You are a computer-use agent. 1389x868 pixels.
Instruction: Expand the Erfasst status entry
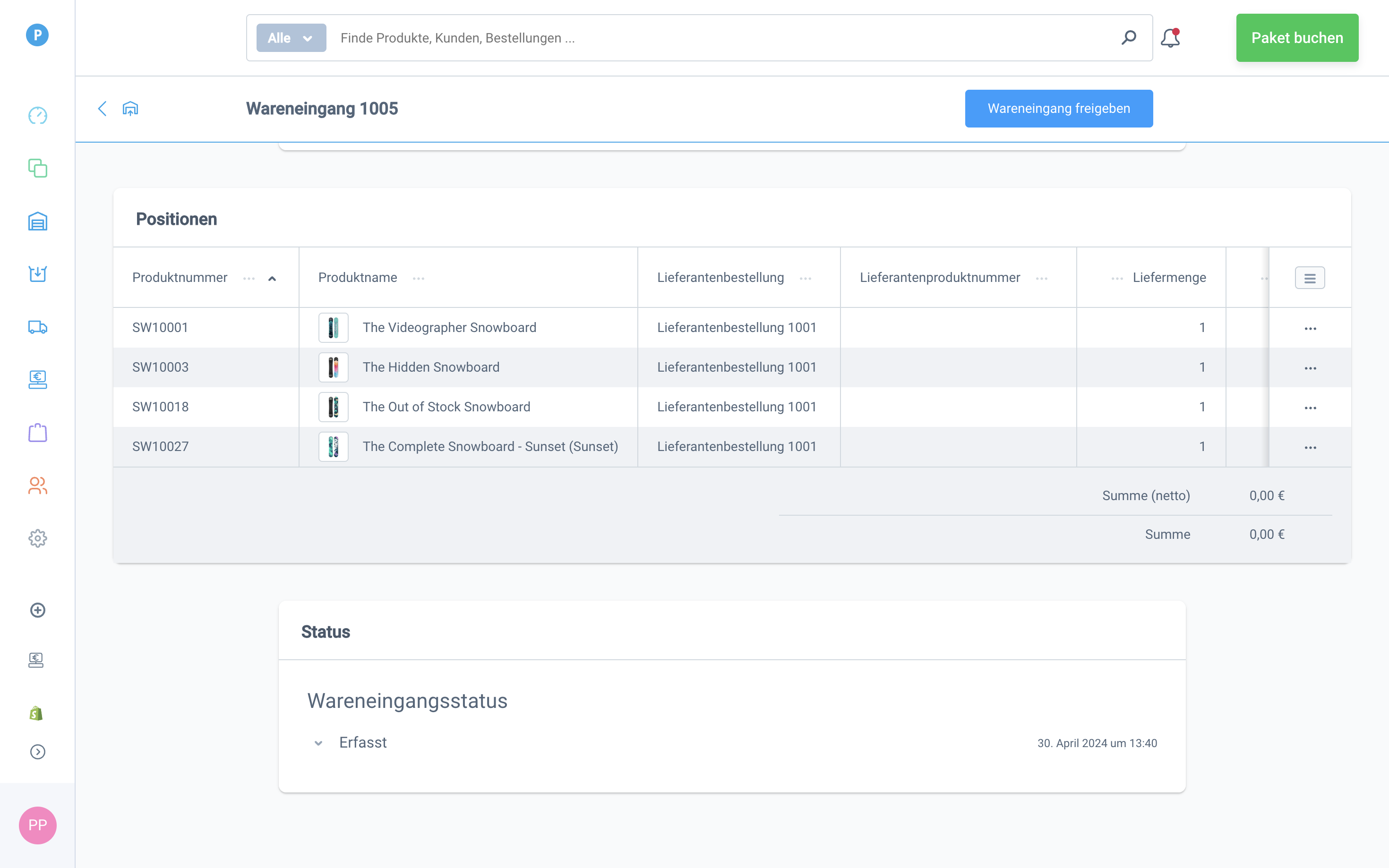pos(319,743)
